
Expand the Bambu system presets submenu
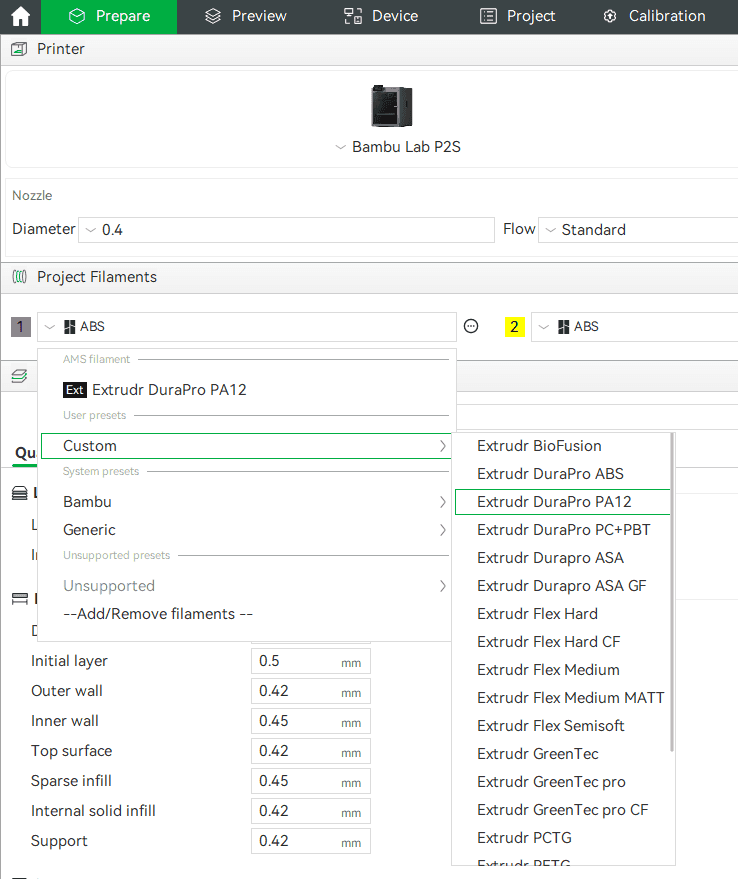tap(246, 502)
